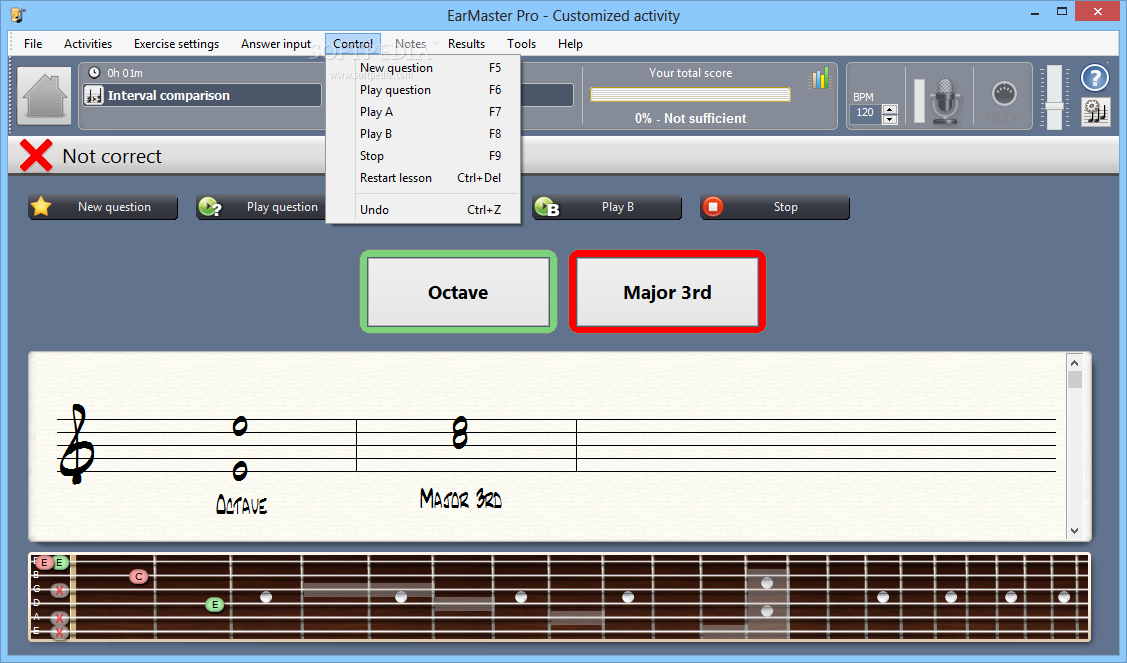
Task: Click the microphone level meter bar
Action: (919, 101)
